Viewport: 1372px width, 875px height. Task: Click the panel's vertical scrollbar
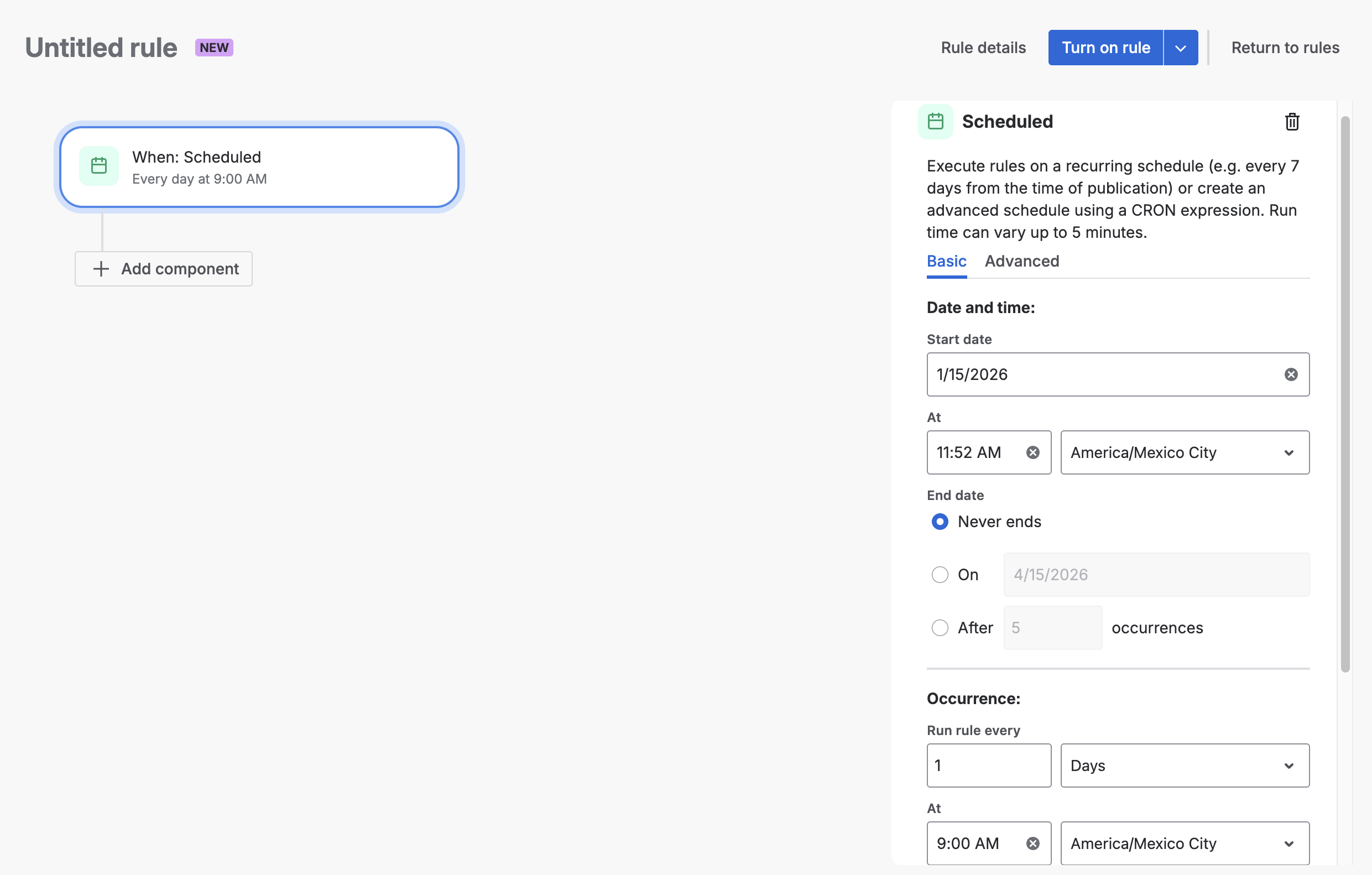pyautogui.click(x=1345, y=393)
